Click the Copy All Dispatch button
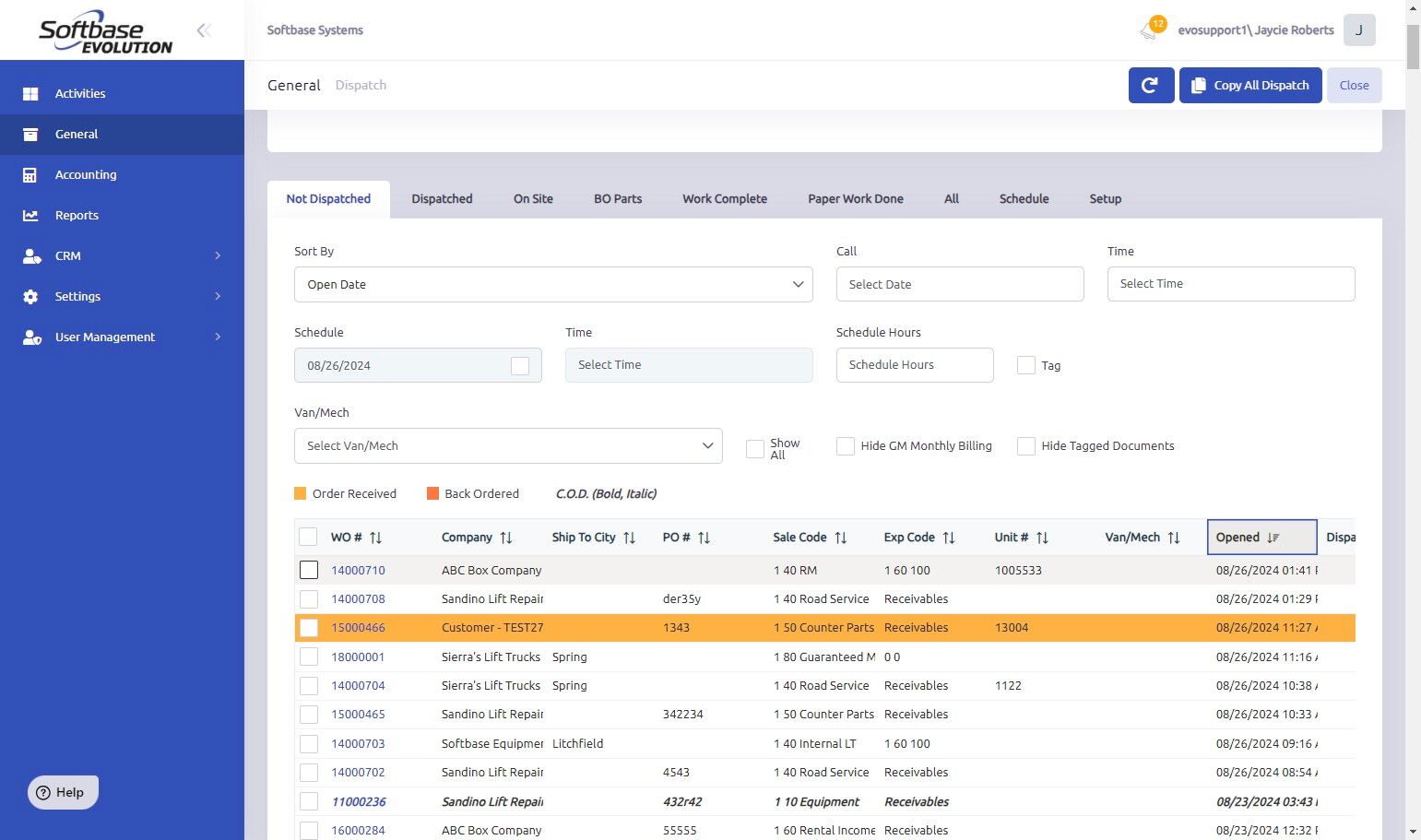Screen dimensions: 1421x840 click(1250, 86)
